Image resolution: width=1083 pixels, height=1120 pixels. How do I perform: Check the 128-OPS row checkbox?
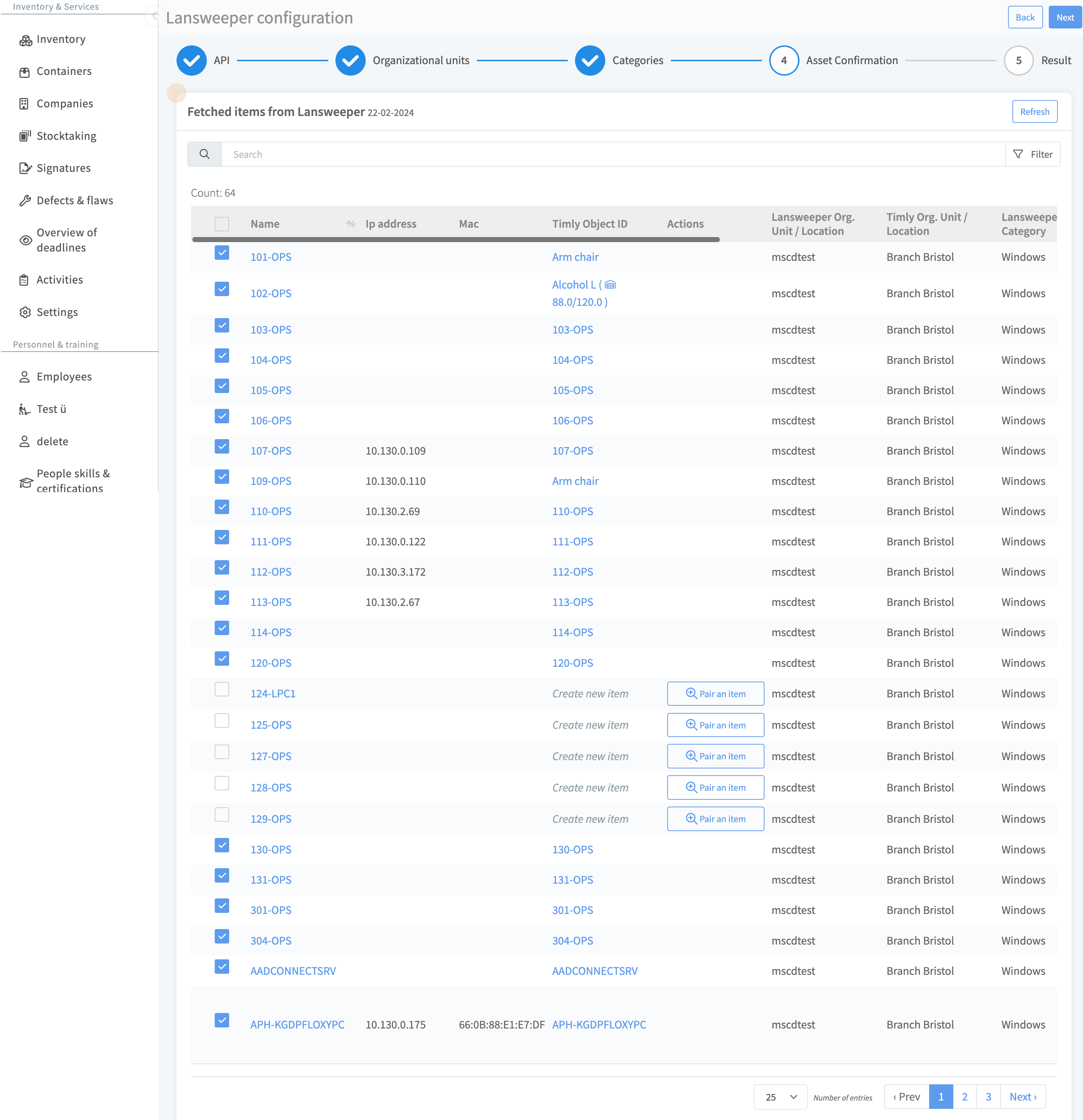point(222,784)
